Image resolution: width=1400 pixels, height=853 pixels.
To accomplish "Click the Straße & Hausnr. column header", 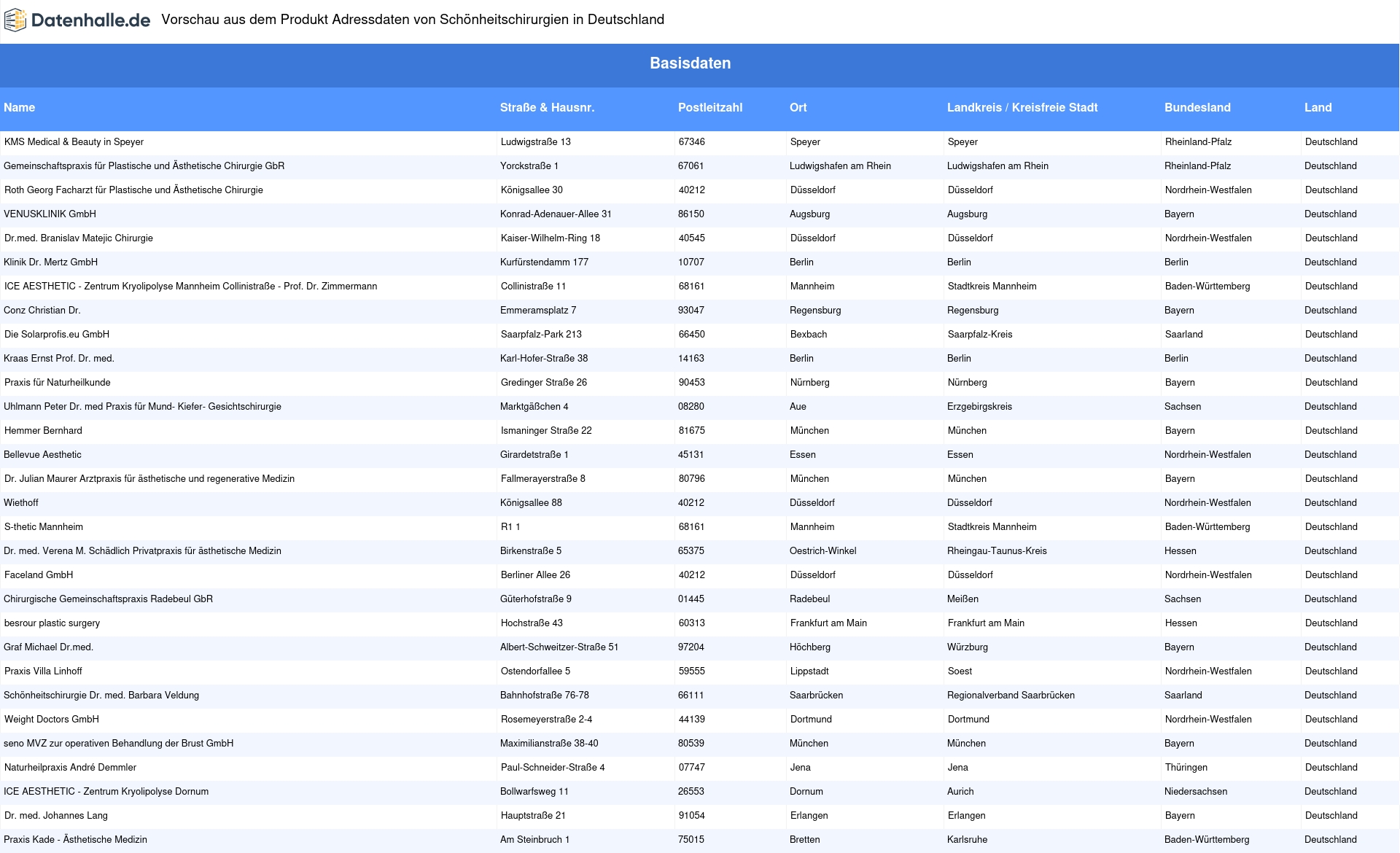I will point(547,108).
